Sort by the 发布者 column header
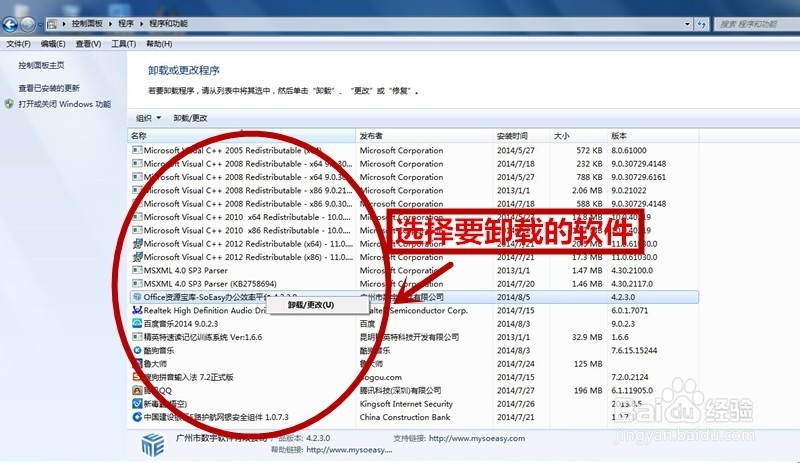Screen dimensions: 800x463 (x=424, y=136)
